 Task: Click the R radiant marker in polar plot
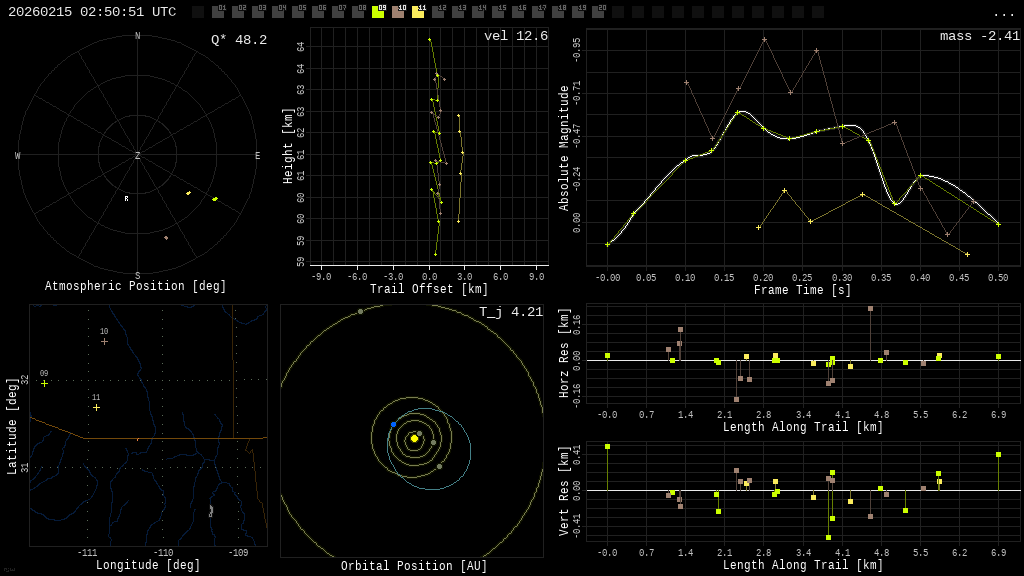[126, 199]
